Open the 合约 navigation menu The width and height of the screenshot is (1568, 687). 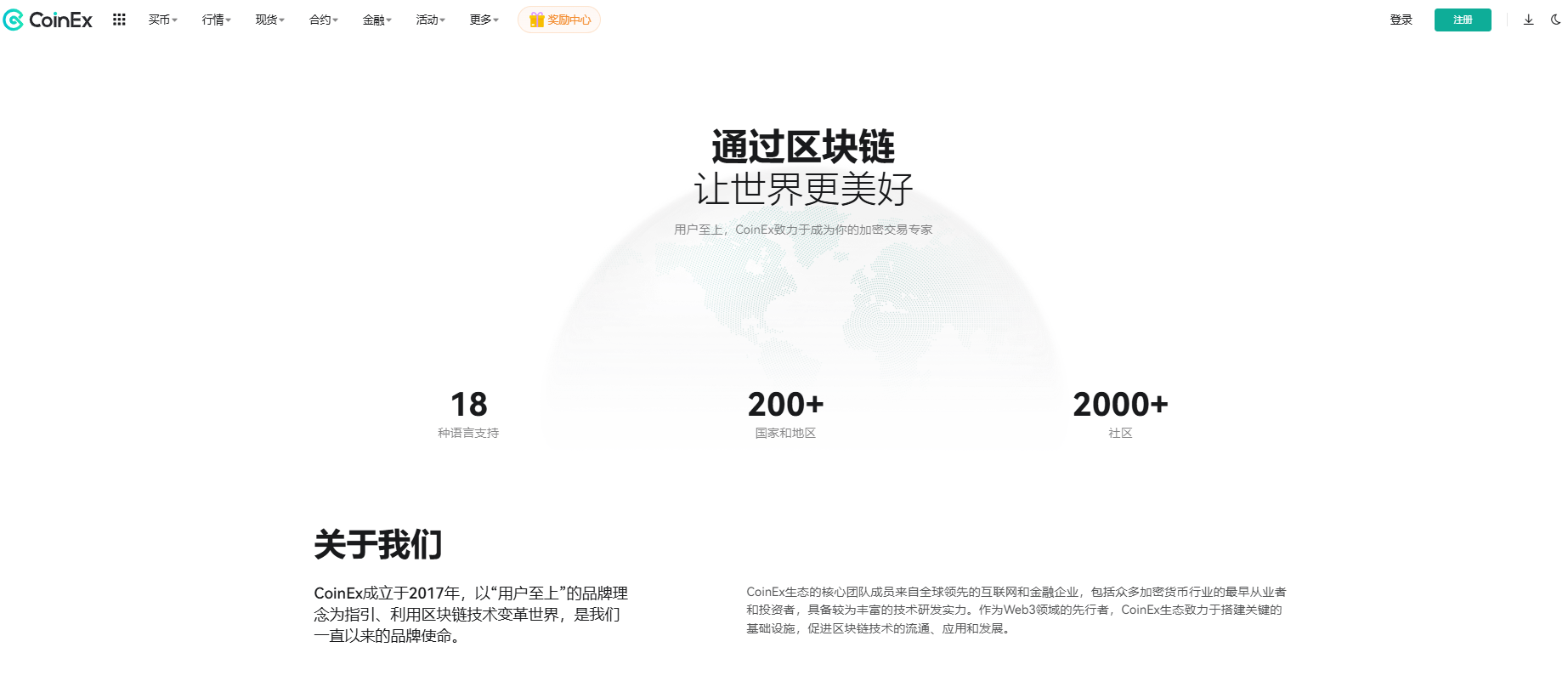[x=323, y=20]
